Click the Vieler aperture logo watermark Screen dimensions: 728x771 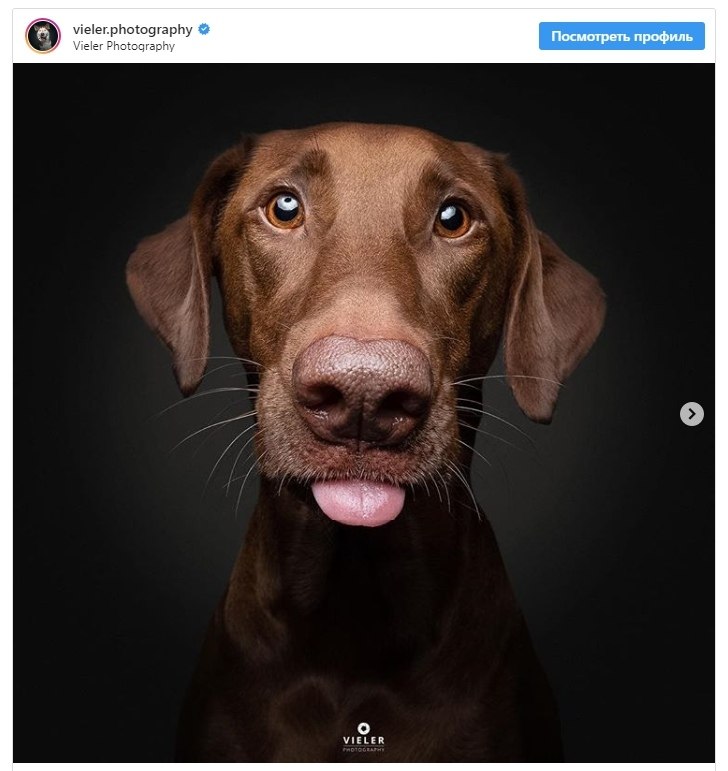click(363, 728)
